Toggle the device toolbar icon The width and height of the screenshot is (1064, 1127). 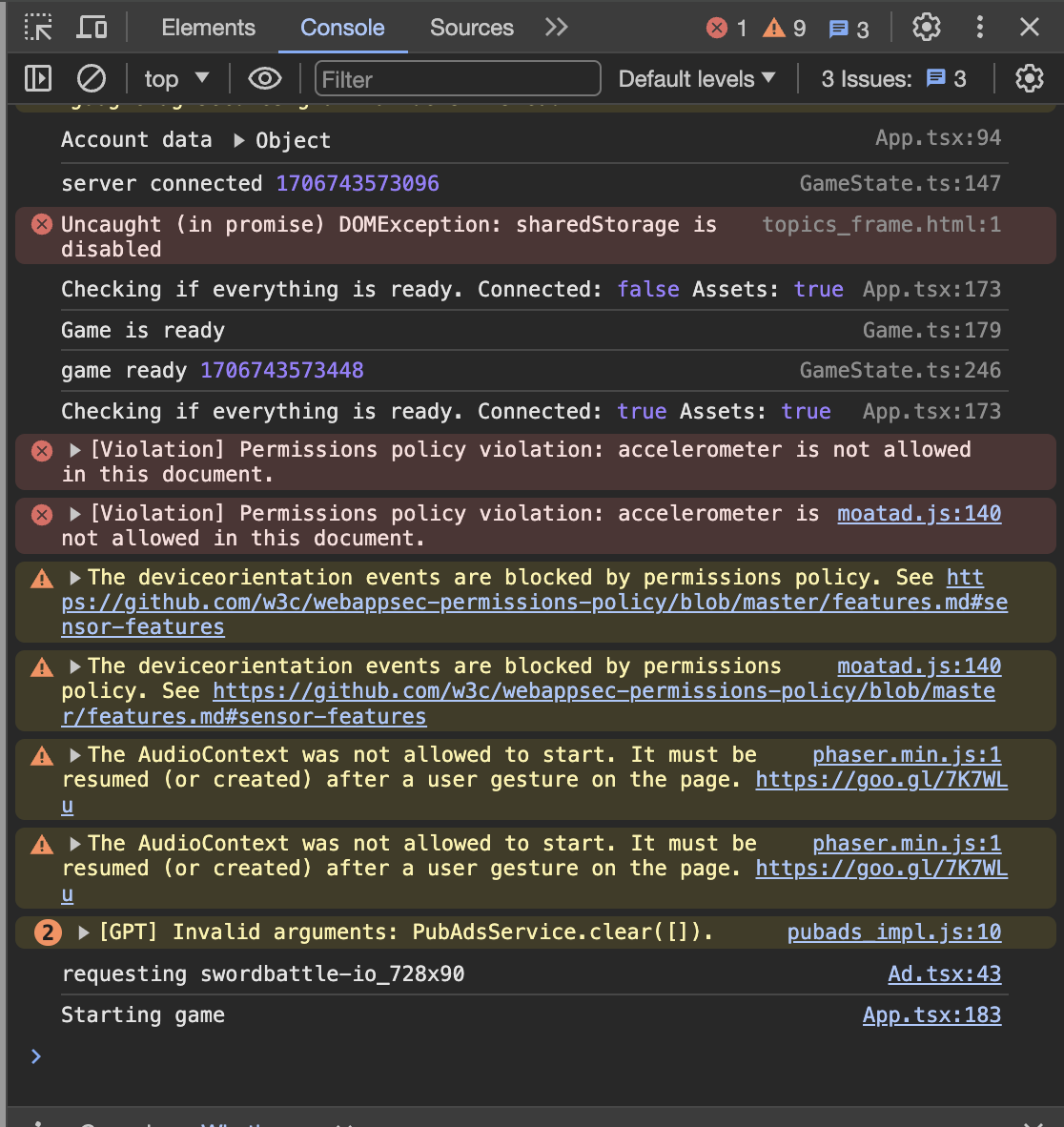point(92,28)
